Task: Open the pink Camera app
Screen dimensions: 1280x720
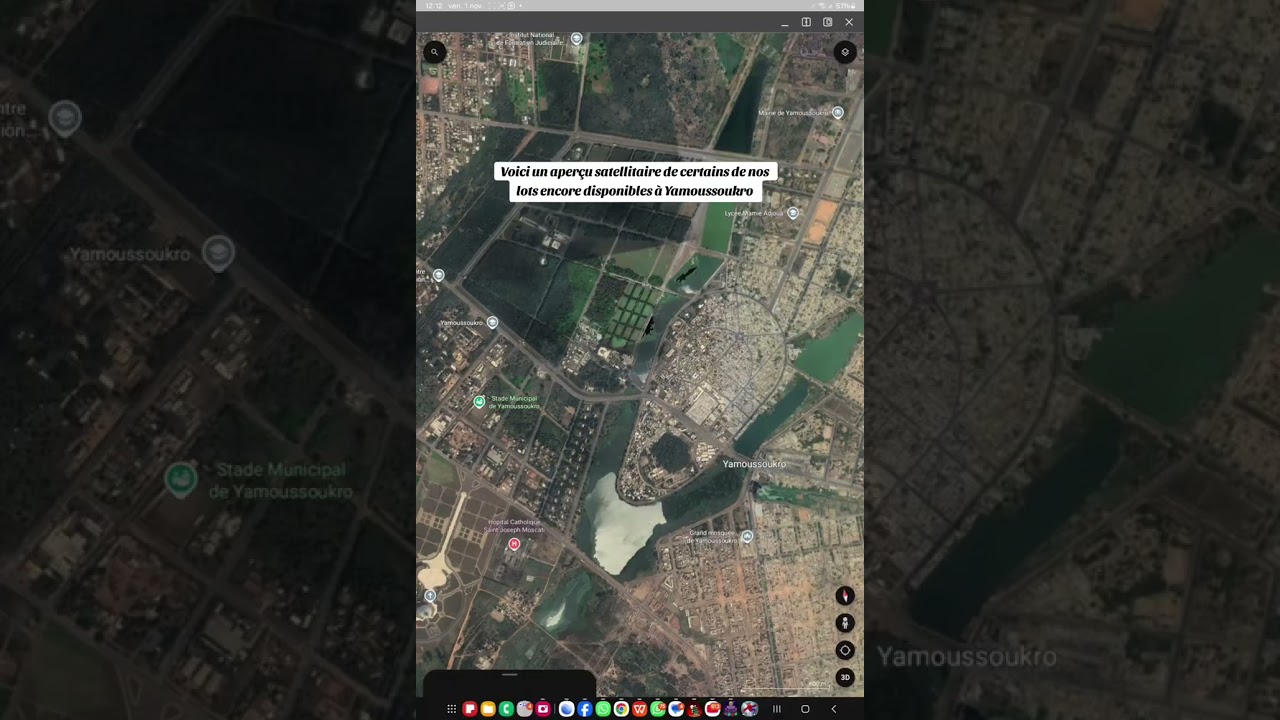Action: point(543,709)
